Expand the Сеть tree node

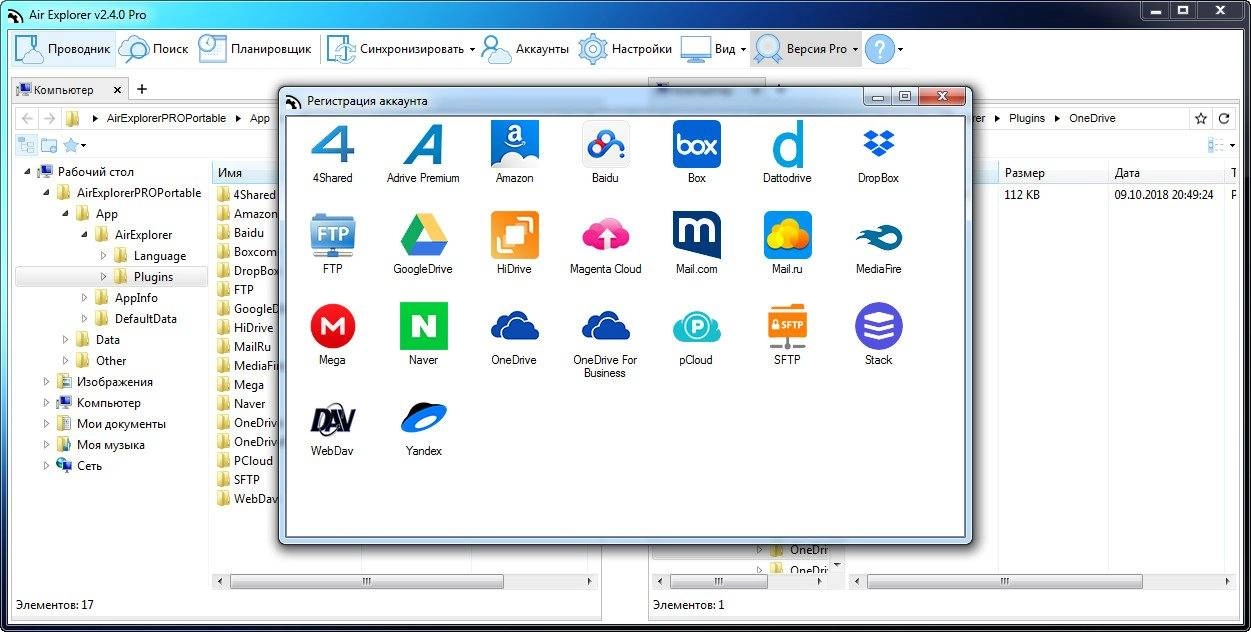coord(46,466)
